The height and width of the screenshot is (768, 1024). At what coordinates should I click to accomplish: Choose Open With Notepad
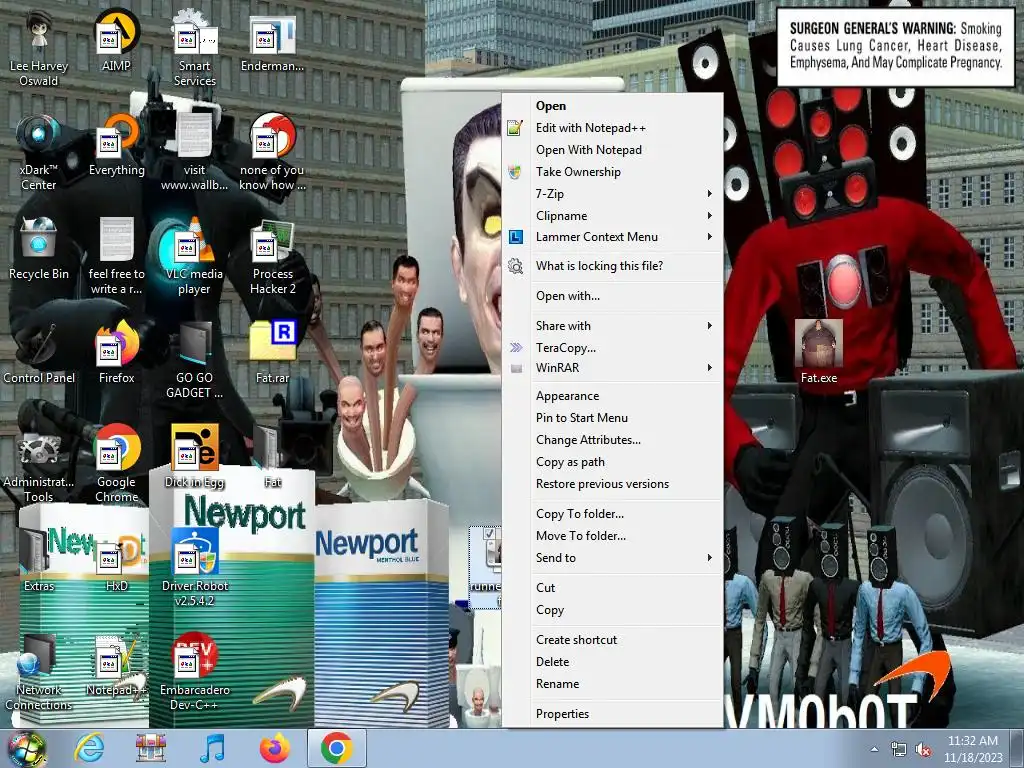[624, 150]
